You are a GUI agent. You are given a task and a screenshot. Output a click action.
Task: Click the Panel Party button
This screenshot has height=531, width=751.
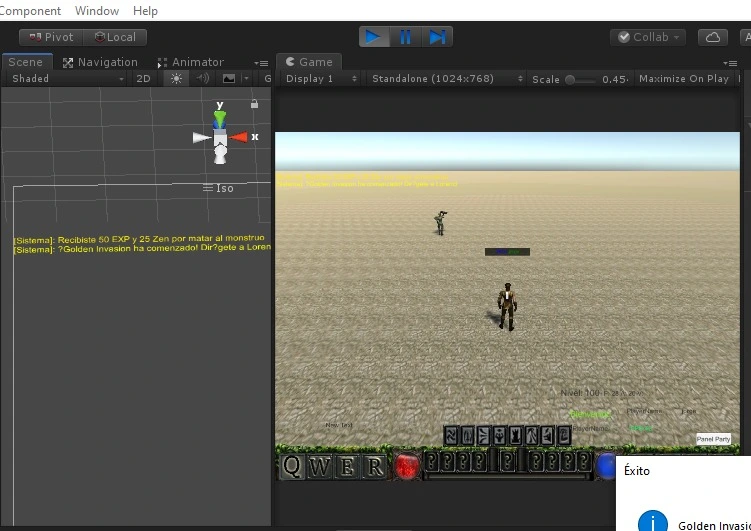tap(713, 439)
